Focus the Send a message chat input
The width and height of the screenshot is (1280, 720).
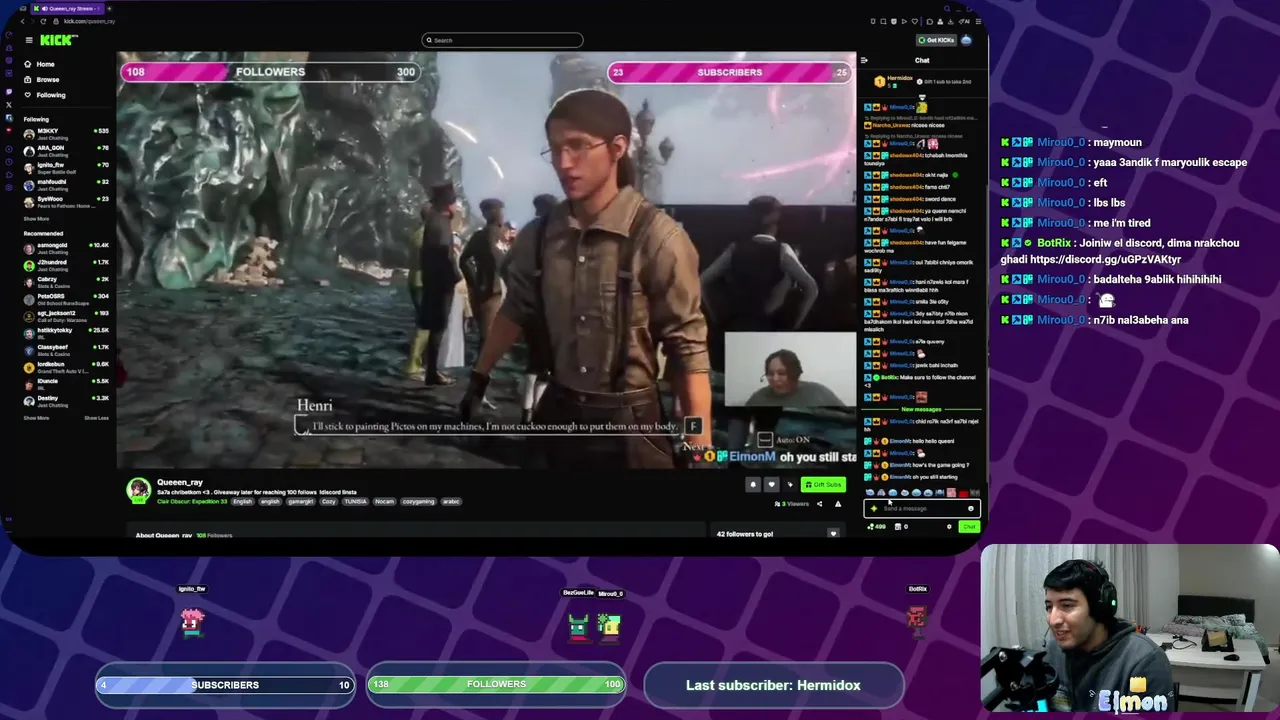click(920, 508)
